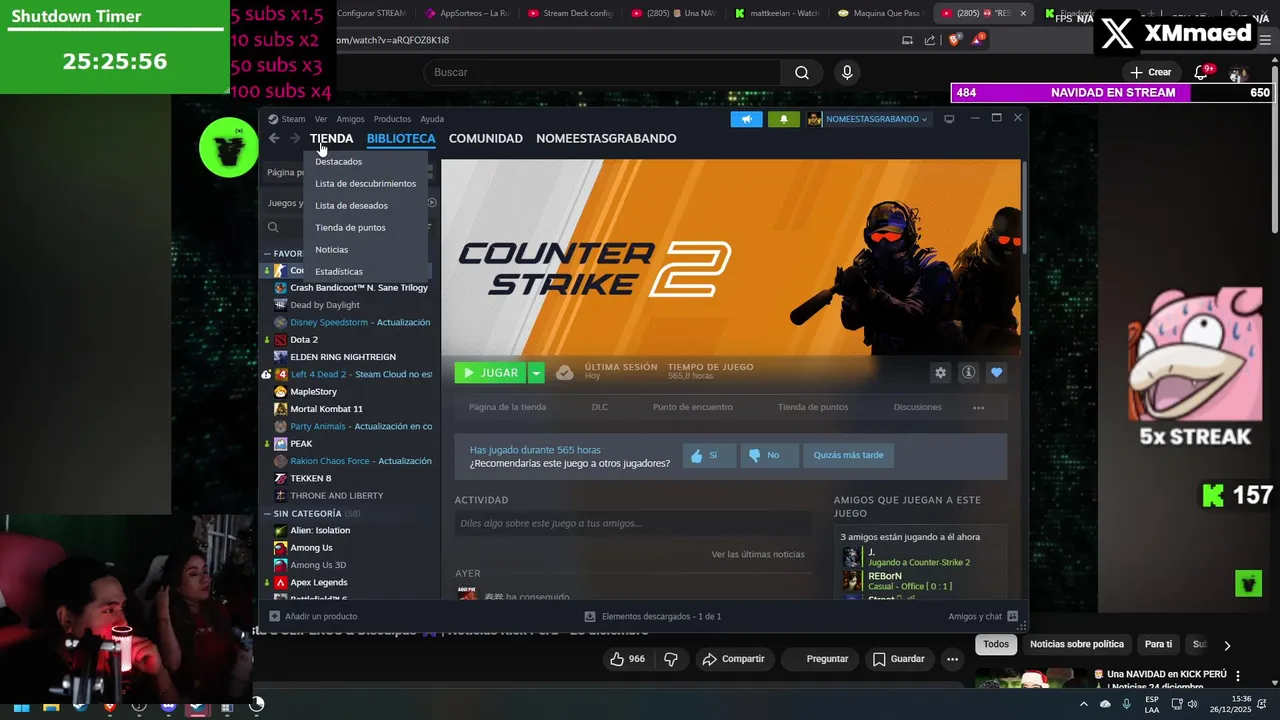
Task: Select Noticias from the TIENDA menu
Action: 331,249
